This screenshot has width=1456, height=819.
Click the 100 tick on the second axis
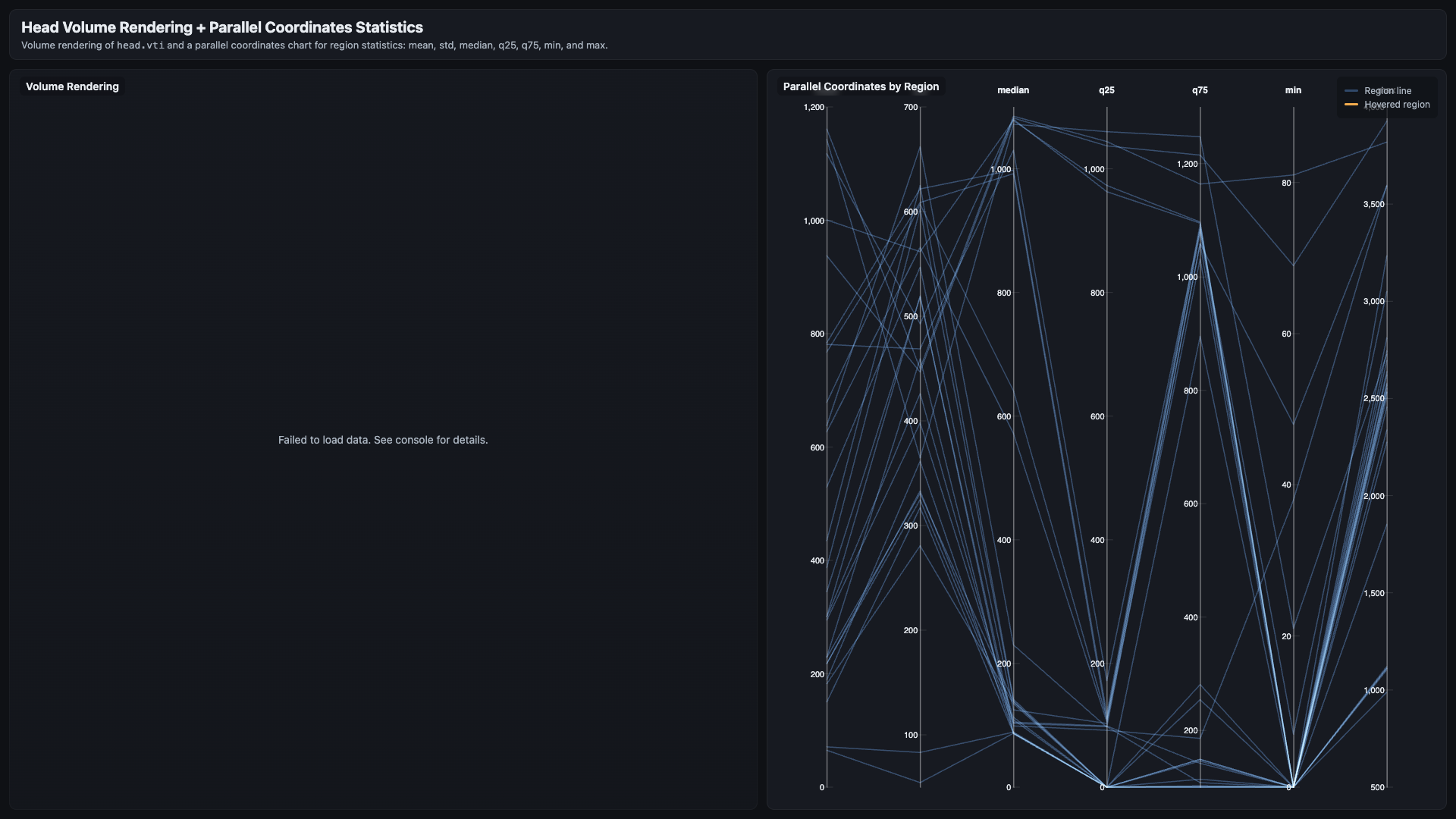tap(911, 735)
